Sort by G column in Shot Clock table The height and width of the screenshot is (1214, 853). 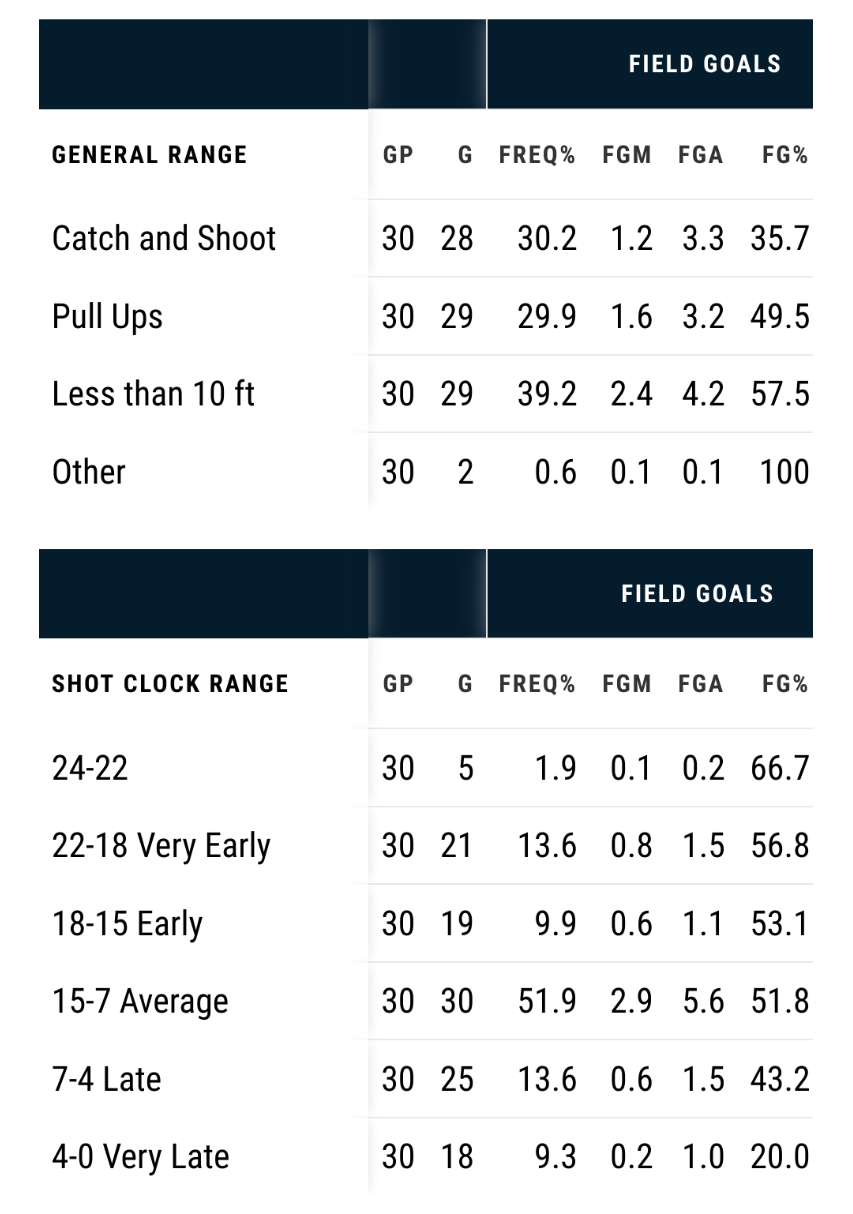[465, 685]
